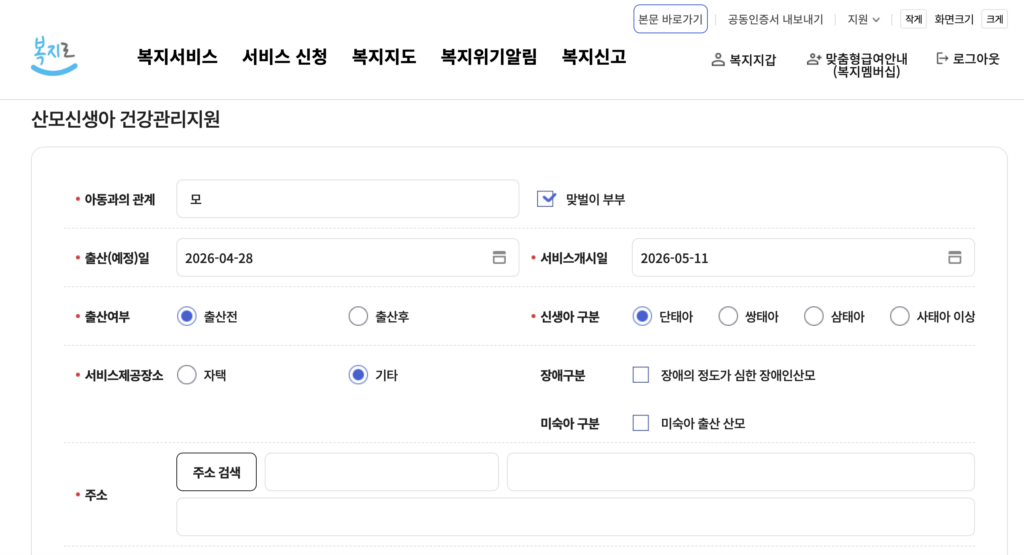Increase screen size with 크게
This screenshot has width=1024, height=555.
click(x=994, y=19)
